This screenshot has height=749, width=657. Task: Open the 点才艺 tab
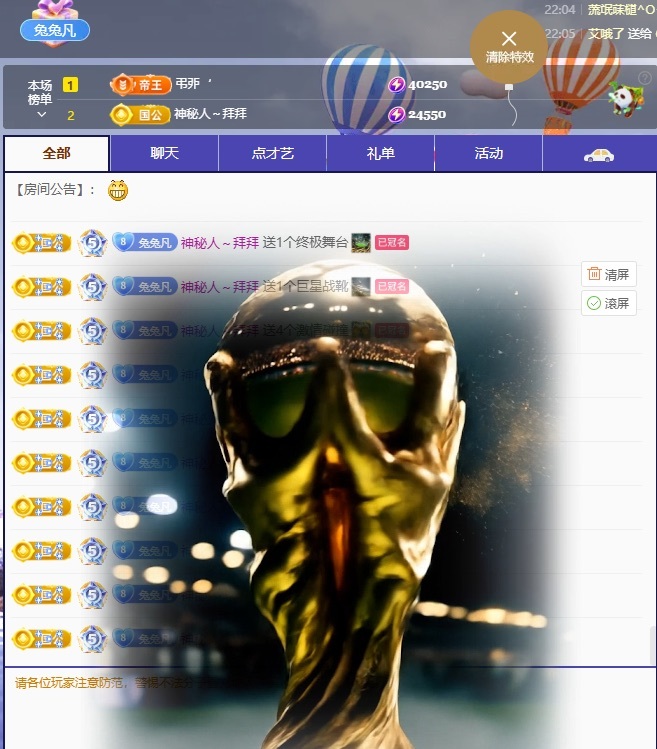(x=272, y=153)
